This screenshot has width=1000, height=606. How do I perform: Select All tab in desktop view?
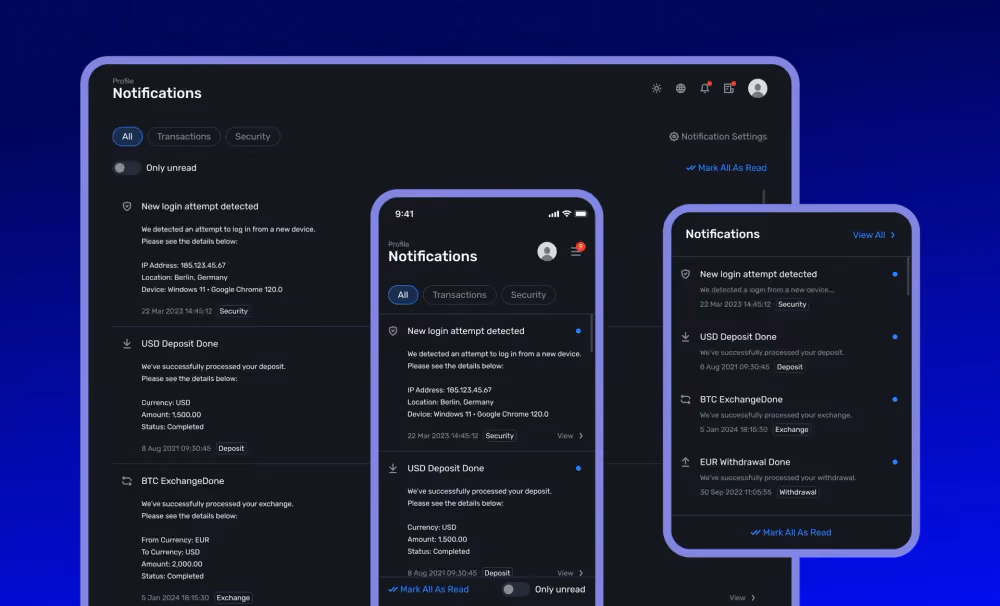128,137
